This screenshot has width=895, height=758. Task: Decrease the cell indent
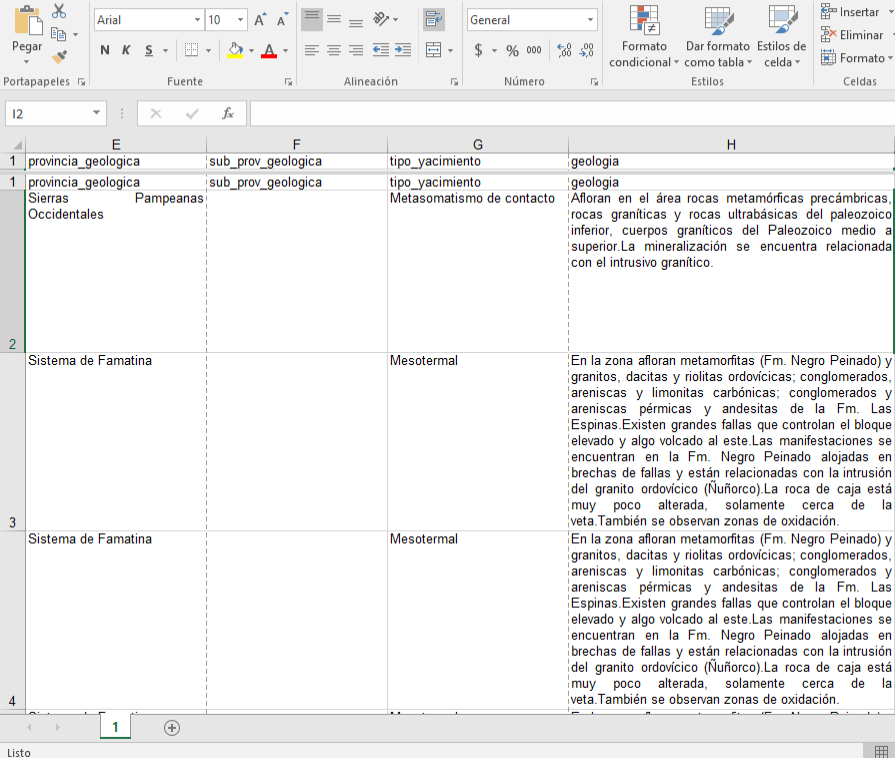point(381,50)
